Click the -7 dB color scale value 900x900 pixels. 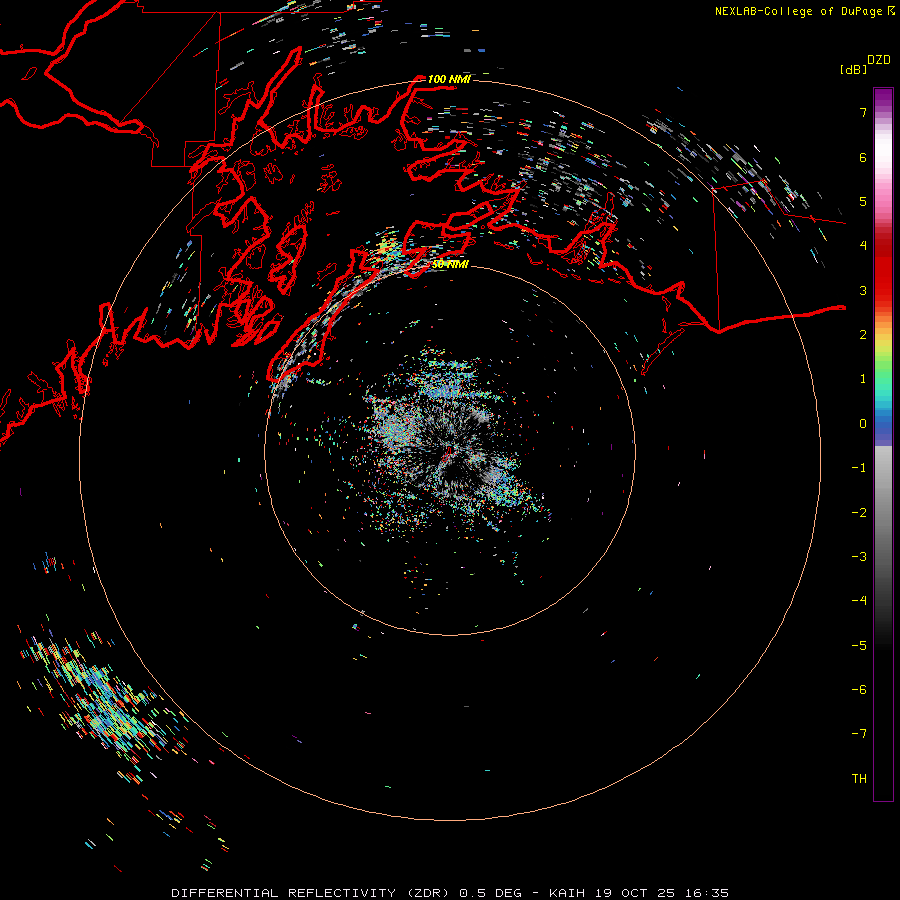pyautogui.click(x=859, y=734)
